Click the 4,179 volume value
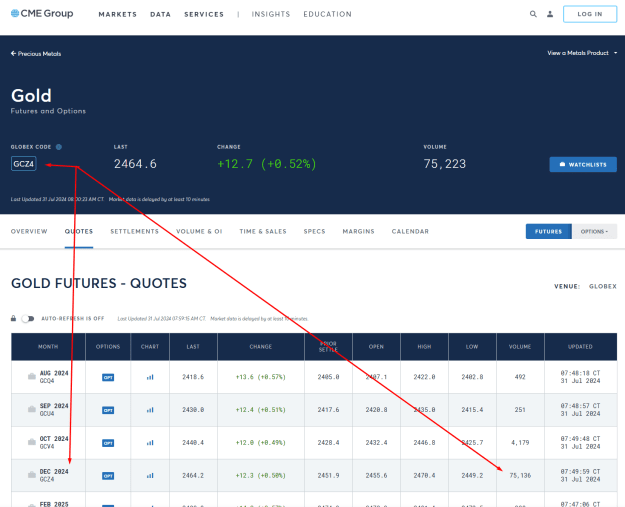The width and height of the screenshot is (625, 507). 520,443
